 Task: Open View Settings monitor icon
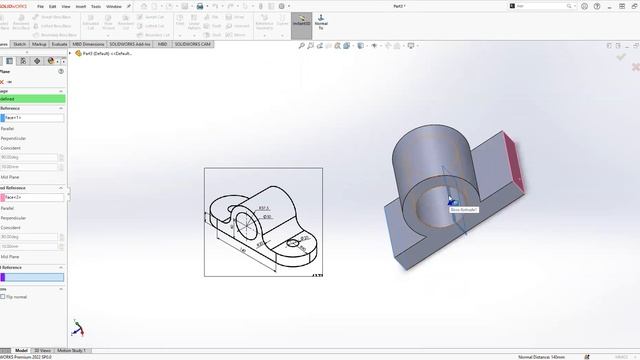(x=411, y=46)
